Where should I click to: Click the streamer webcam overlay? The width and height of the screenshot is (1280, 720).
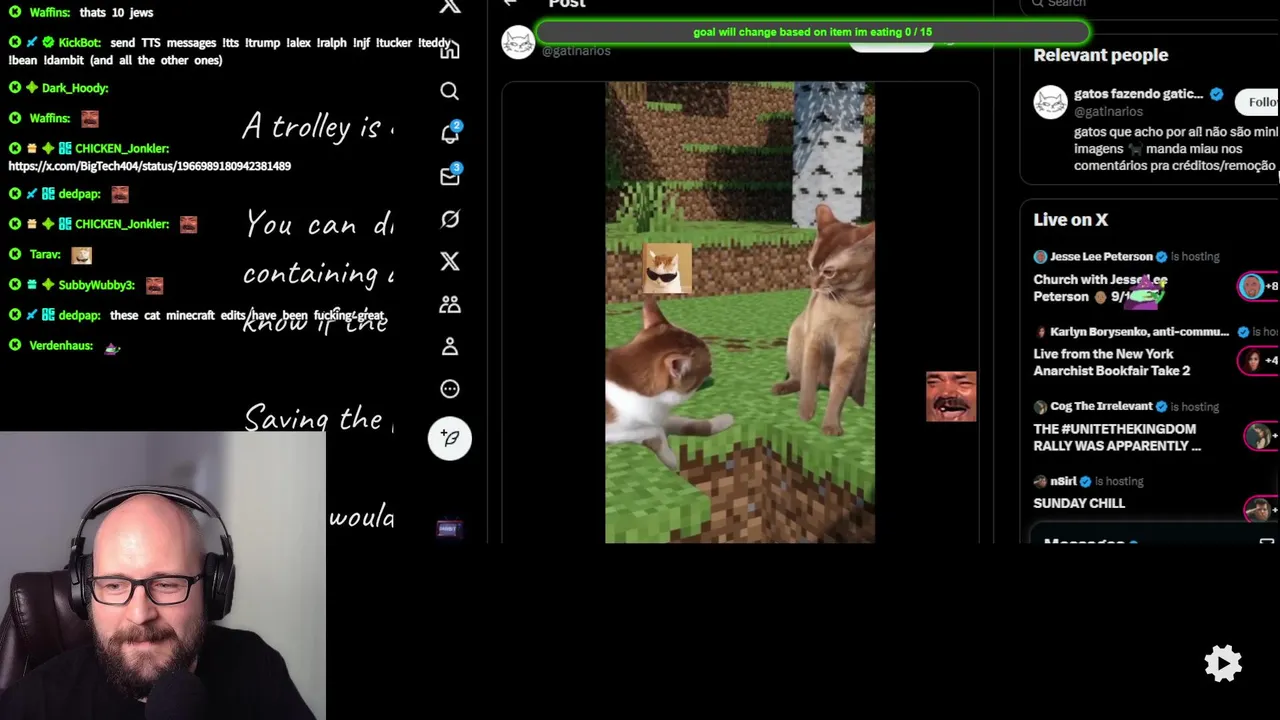[x=163, y=576]
